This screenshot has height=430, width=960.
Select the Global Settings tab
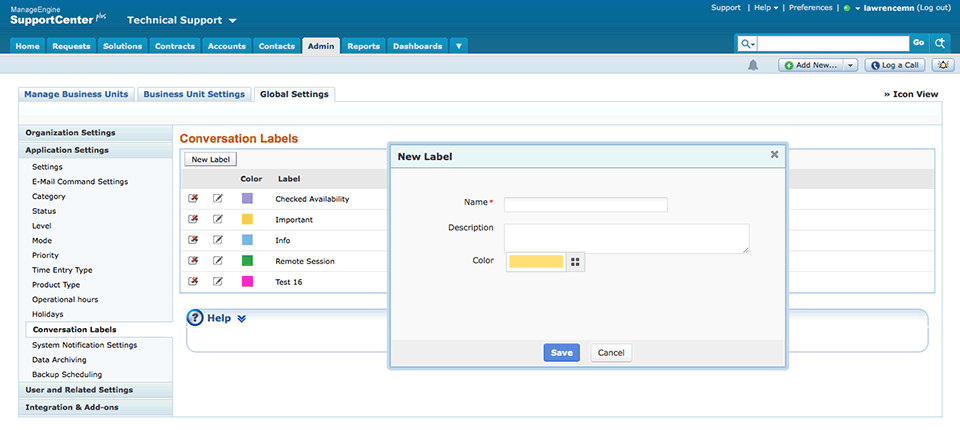(294, 94)
